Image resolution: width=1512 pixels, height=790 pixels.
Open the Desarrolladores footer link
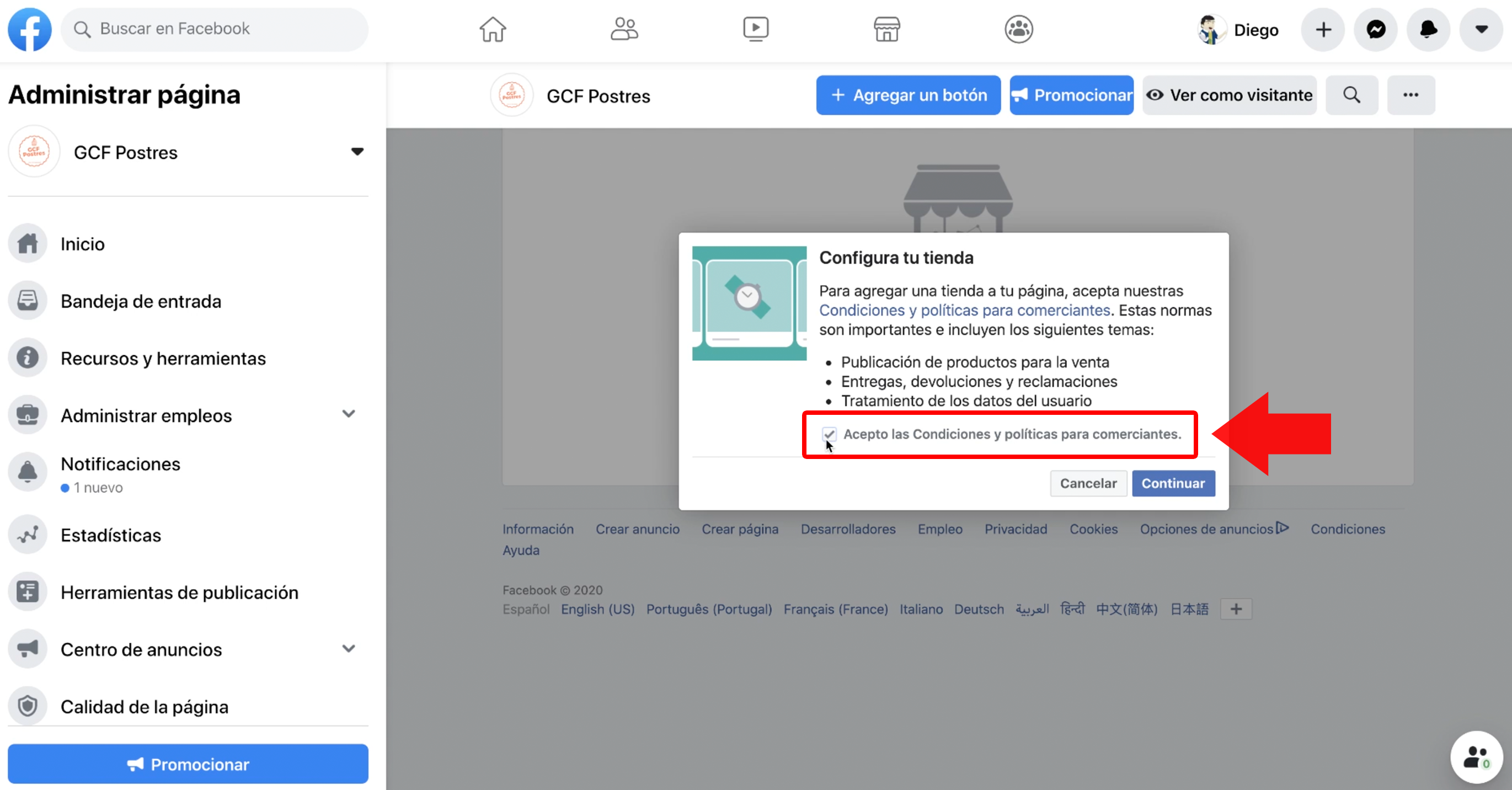(x=848, y=529)
